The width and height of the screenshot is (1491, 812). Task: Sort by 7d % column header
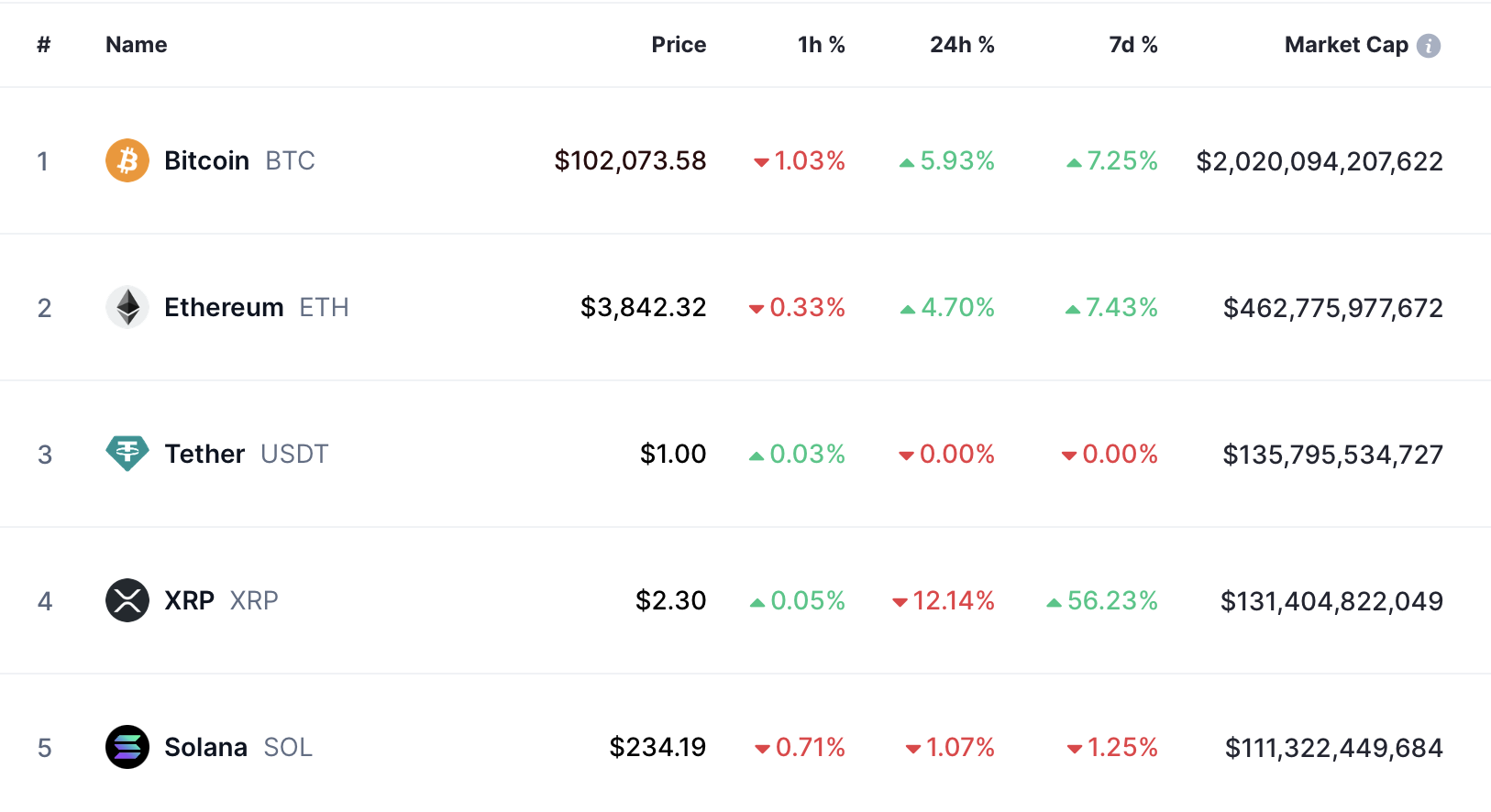(1133, 45)
